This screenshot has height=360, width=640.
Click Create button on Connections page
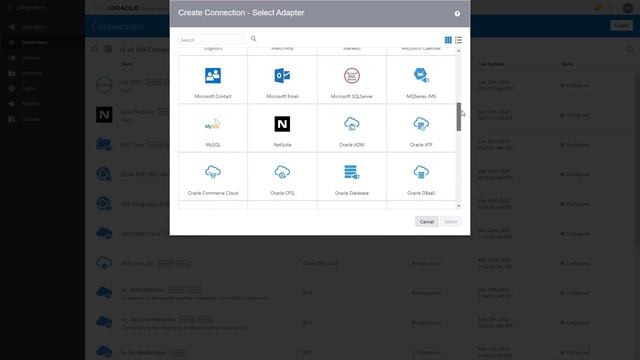(621, 25)
